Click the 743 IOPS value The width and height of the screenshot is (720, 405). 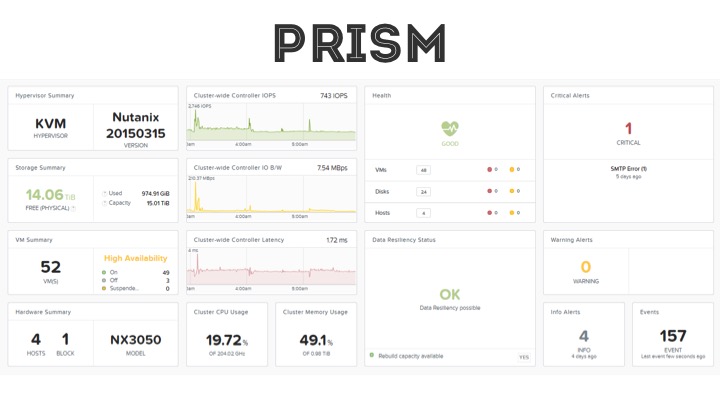point(334,96)
